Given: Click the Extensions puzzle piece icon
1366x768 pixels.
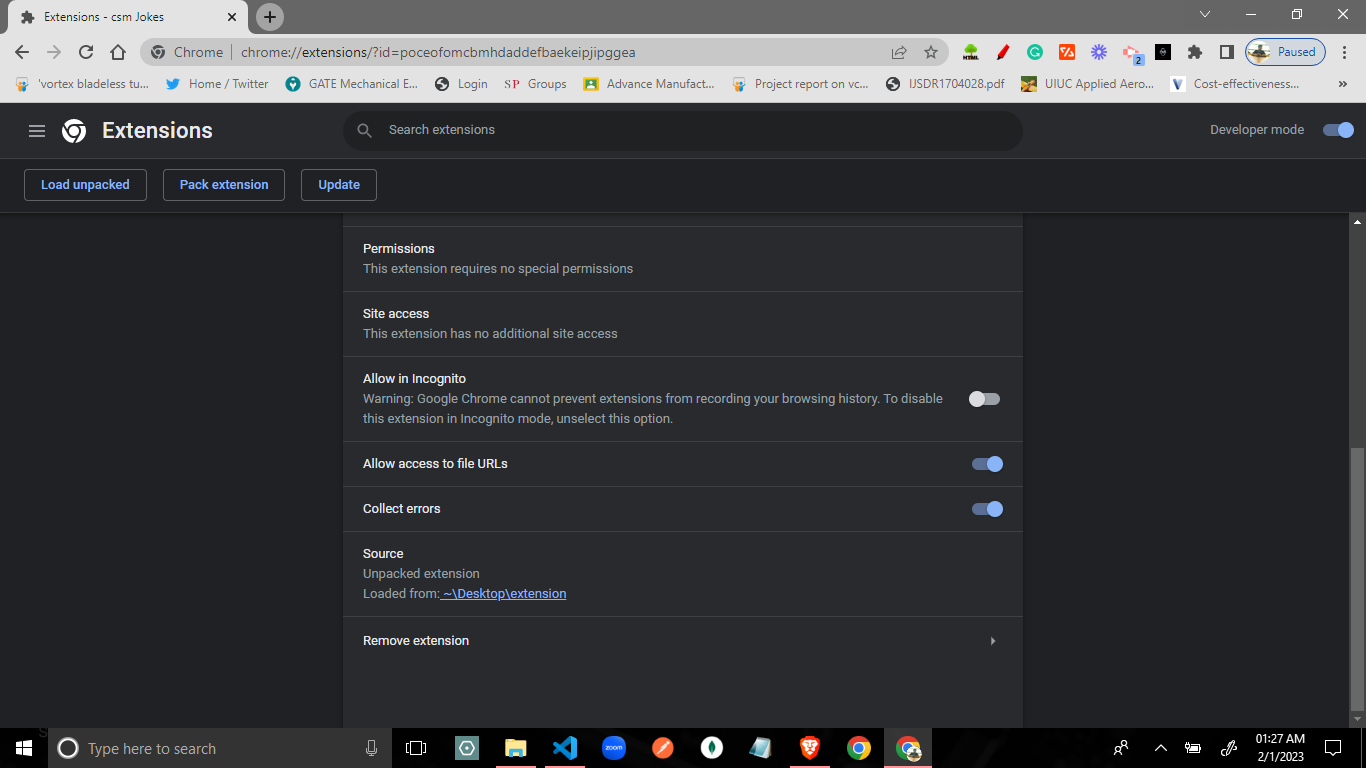Looking at the screenshot, I should tap(1194, 51).
